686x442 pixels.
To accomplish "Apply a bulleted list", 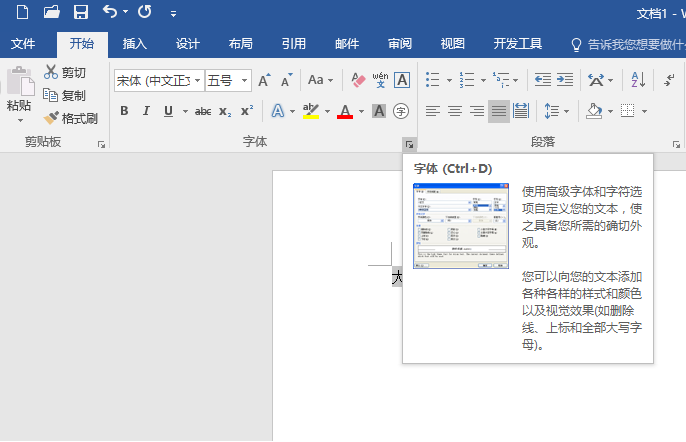I will tap(433, 80).
